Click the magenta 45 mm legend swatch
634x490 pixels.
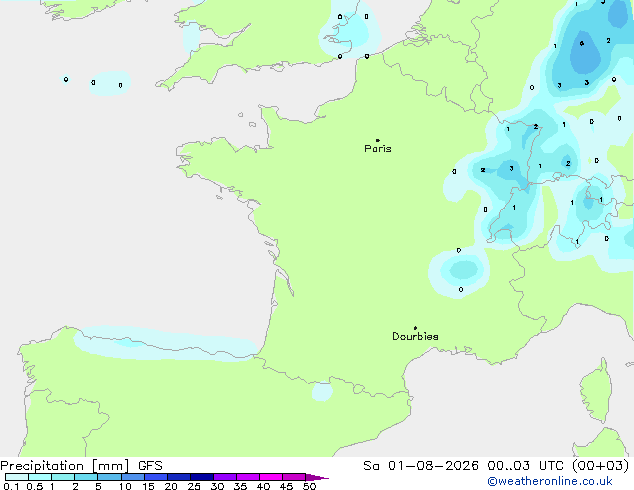[294, 477]
